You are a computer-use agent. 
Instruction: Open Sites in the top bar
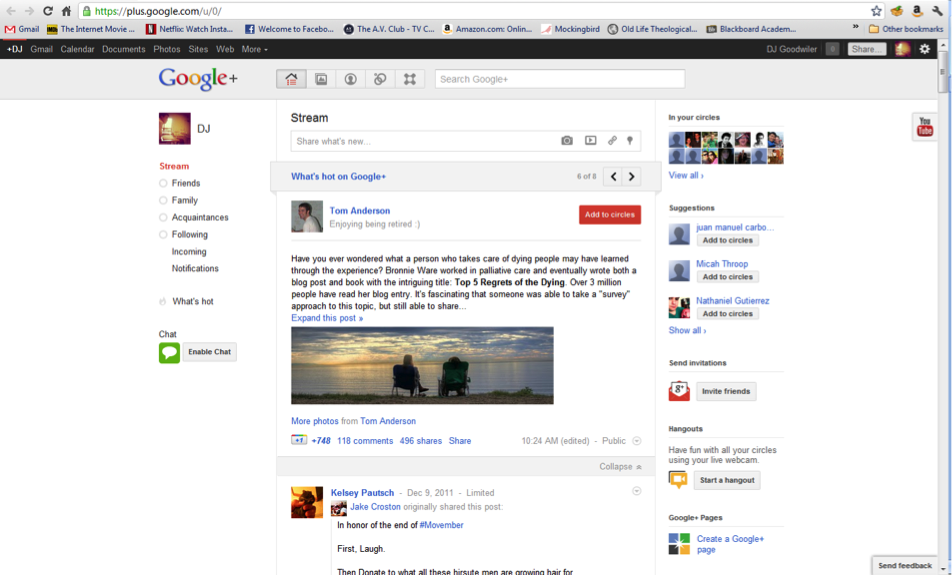point(198,49)
